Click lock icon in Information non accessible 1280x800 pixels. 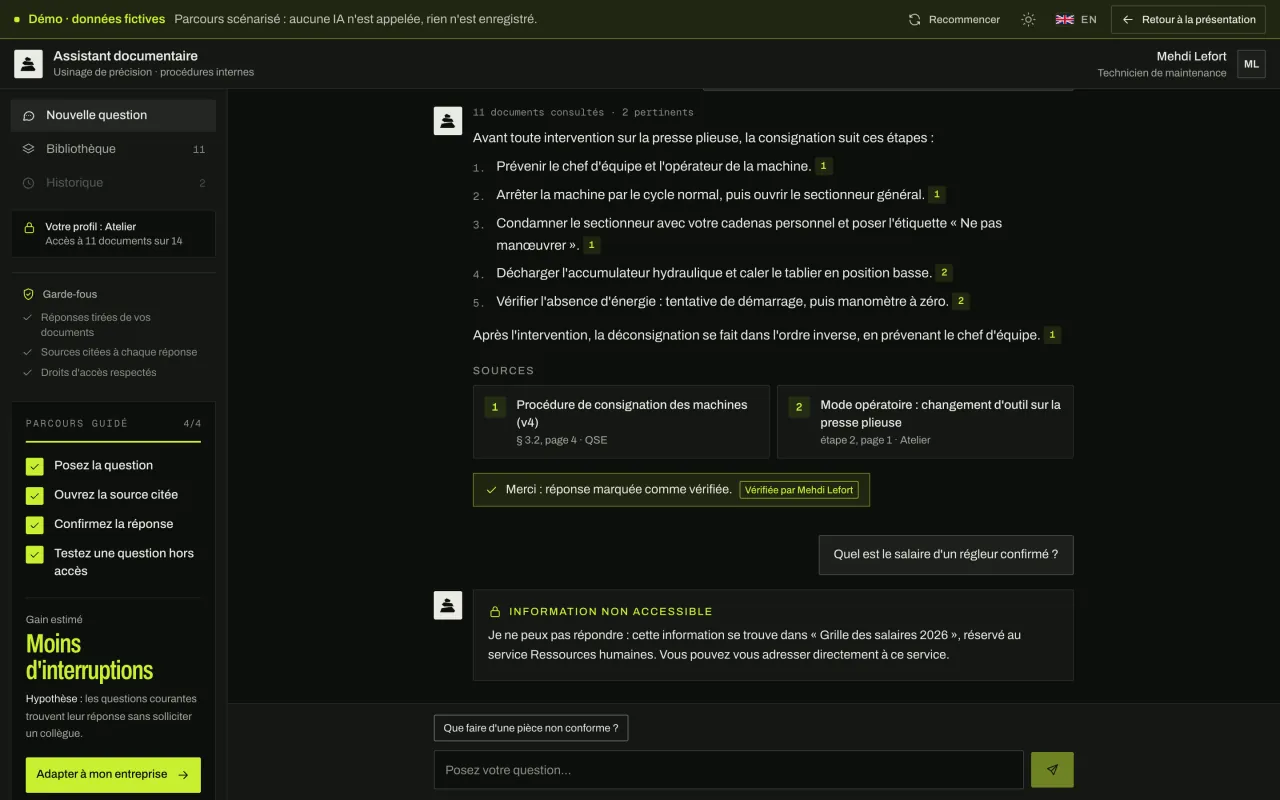click(x=494, y=611)
